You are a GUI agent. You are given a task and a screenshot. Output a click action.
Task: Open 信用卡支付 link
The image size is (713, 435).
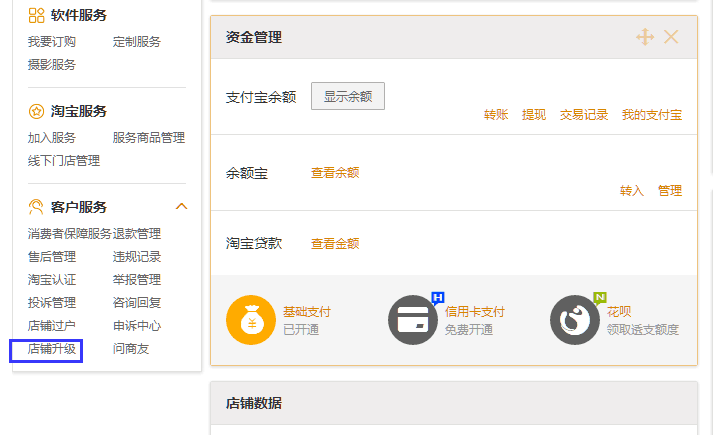(475, 312)
